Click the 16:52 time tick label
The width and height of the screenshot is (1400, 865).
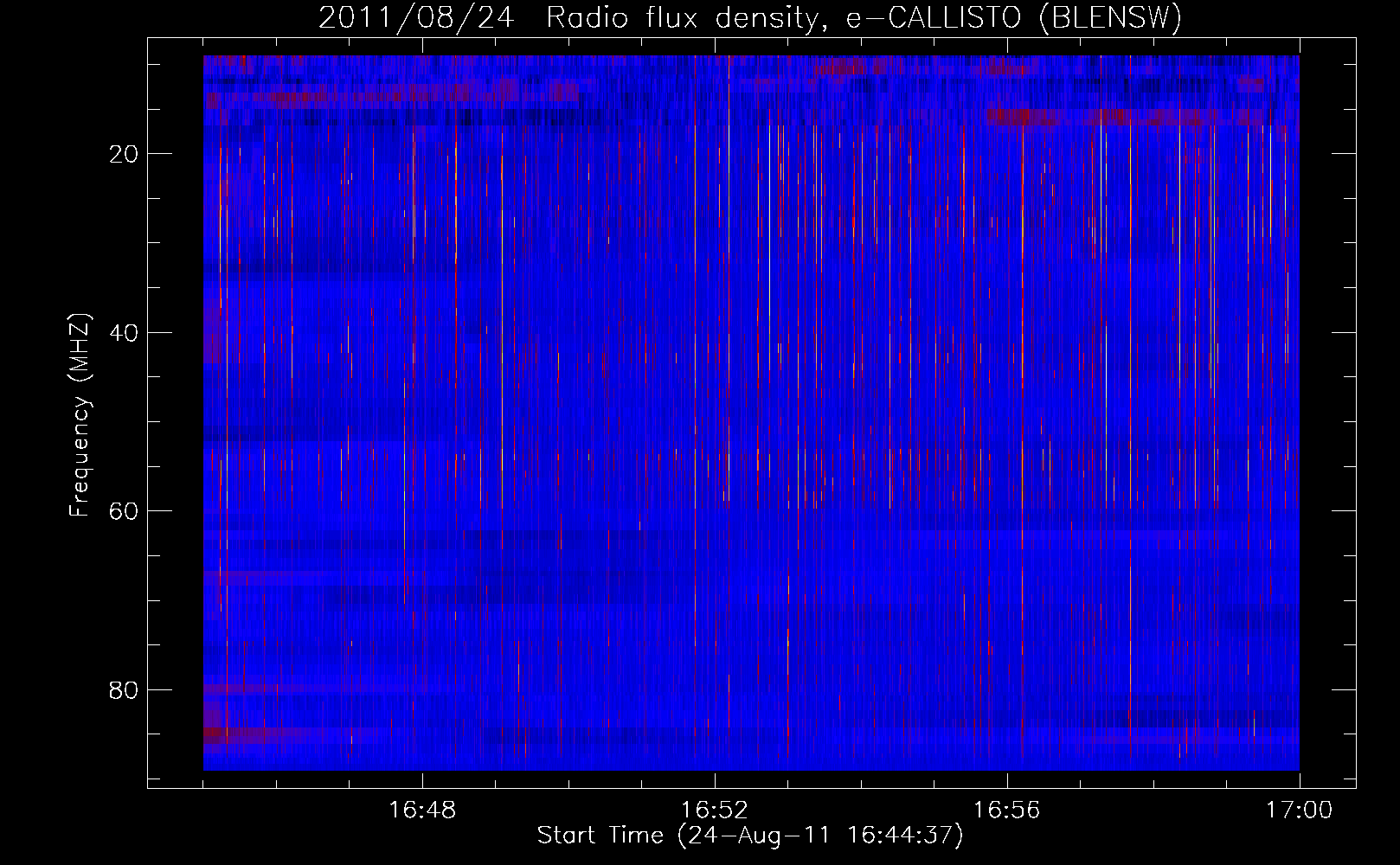pyautogui.click(x=715, y=811)
